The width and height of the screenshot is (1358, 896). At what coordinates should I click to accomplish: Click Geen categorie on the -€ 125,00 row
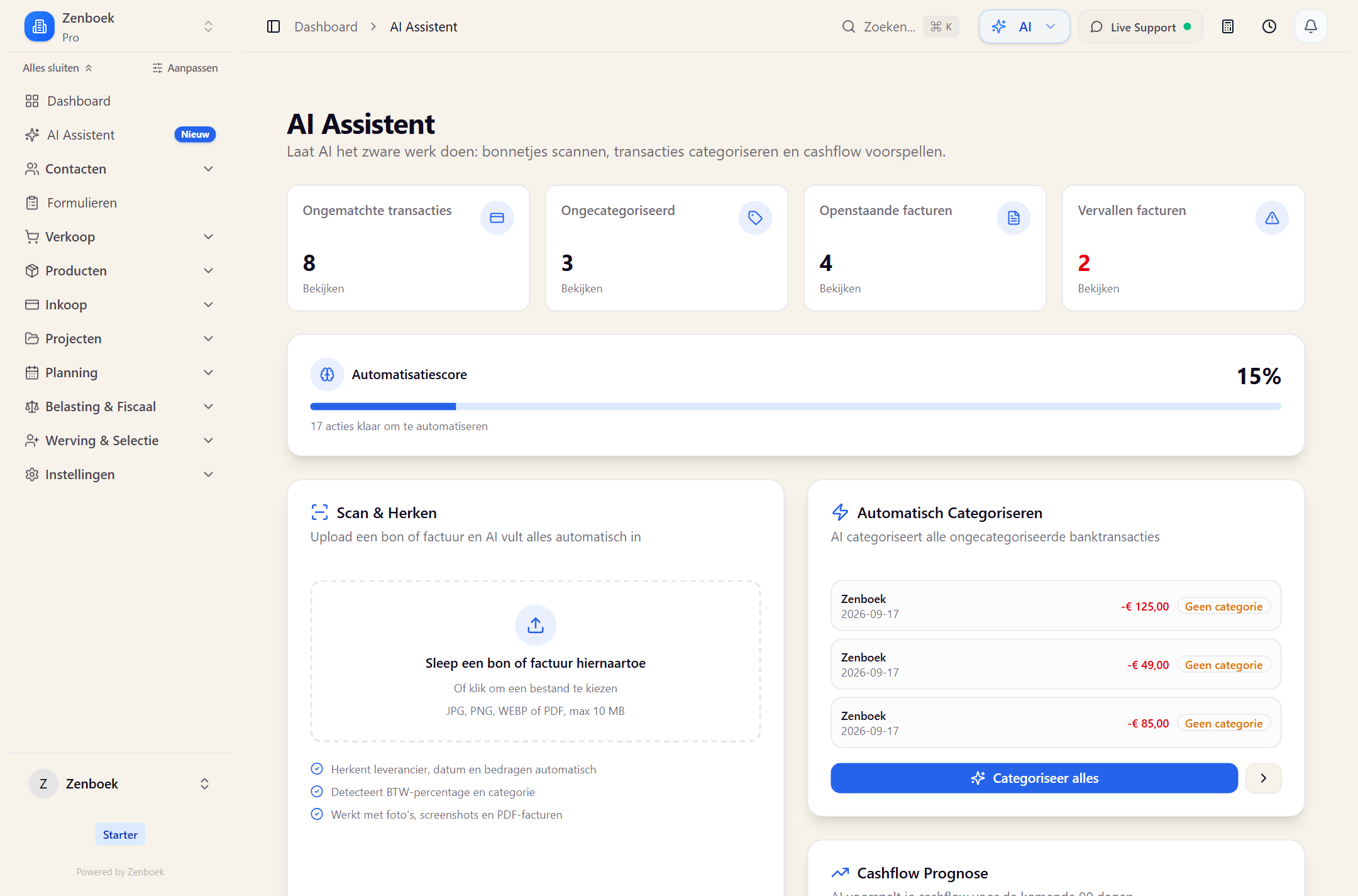click(1223, 606)
